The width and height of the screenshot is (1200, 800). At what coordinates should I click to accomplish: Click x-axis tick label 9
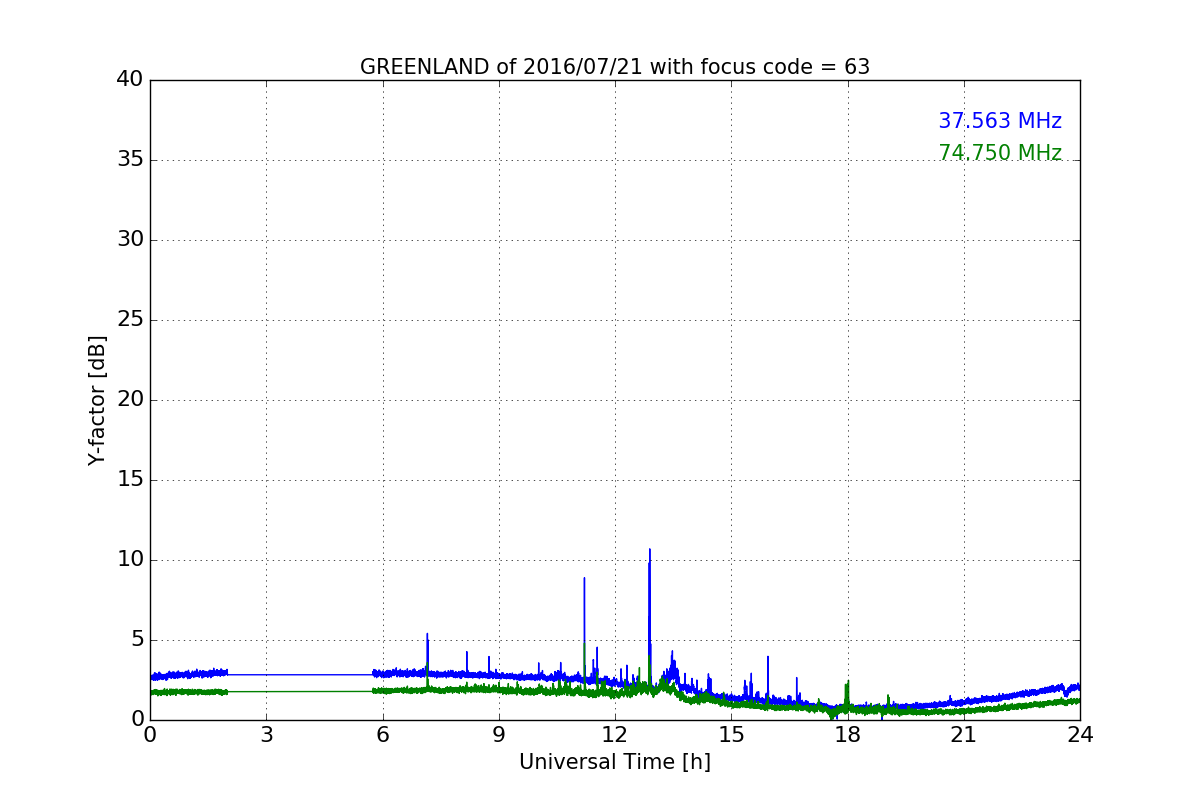point(499,735)
